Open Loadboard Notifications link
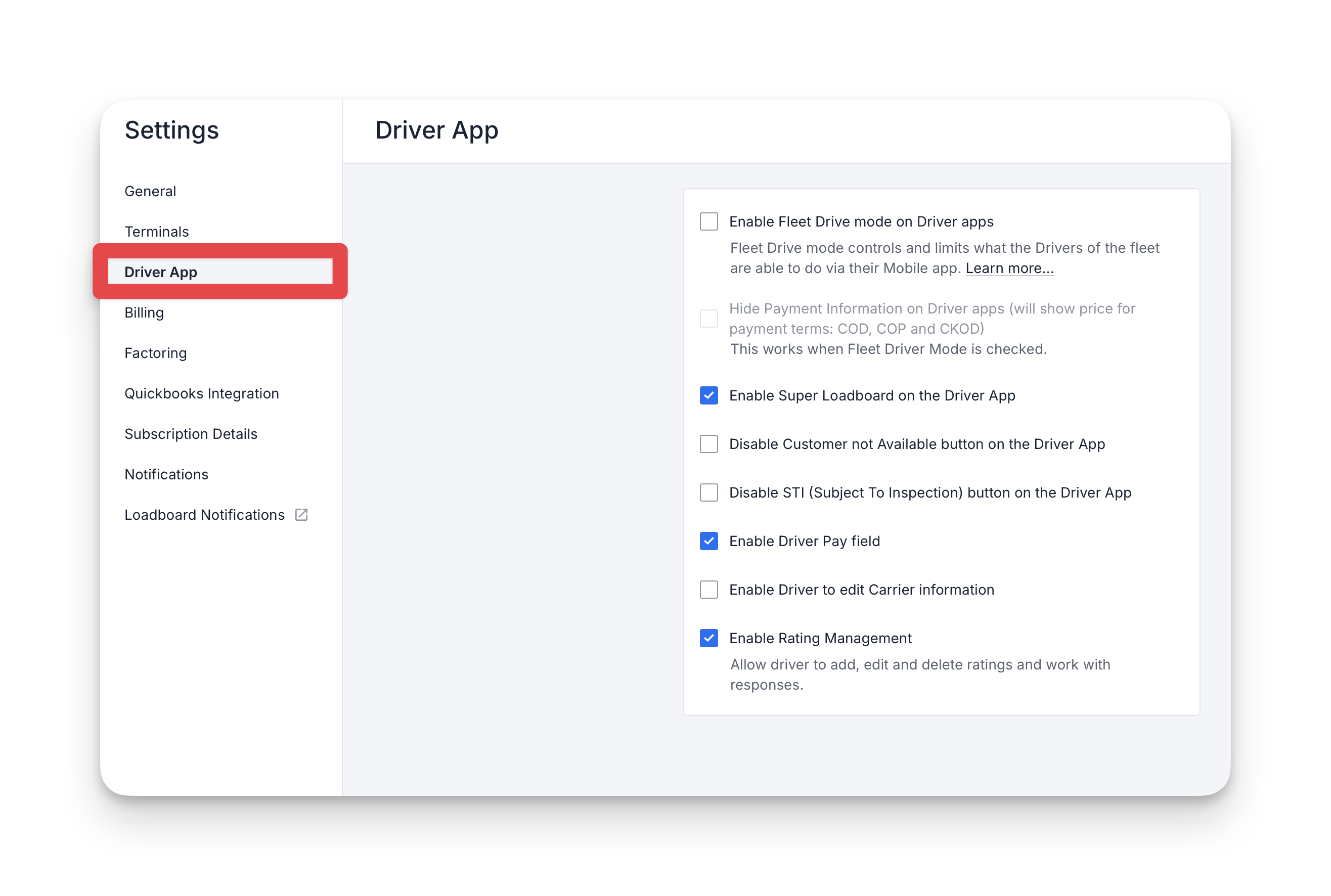 coord(205,515)
